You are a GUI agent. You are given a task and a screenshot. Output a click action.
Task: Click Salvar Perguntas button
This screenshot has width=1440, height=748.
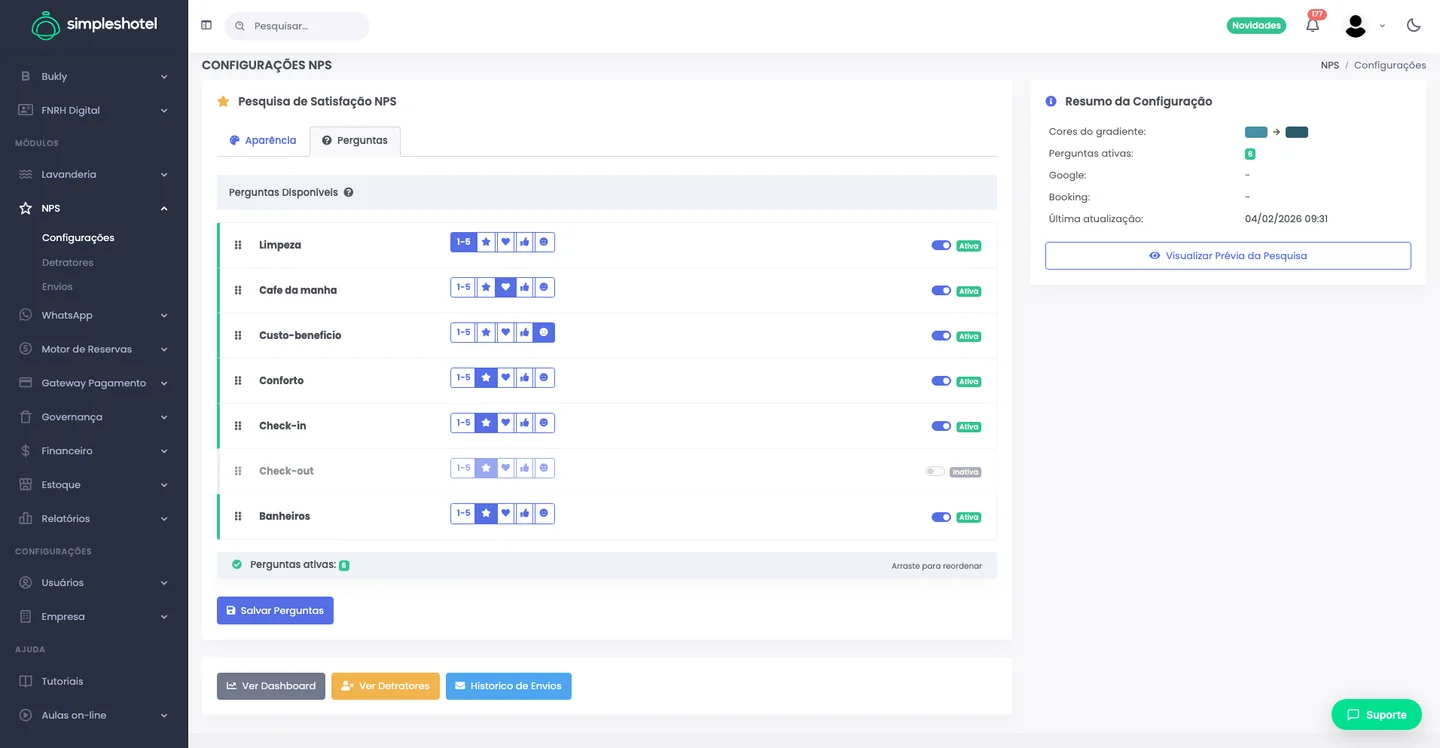[x=275, y=610]
